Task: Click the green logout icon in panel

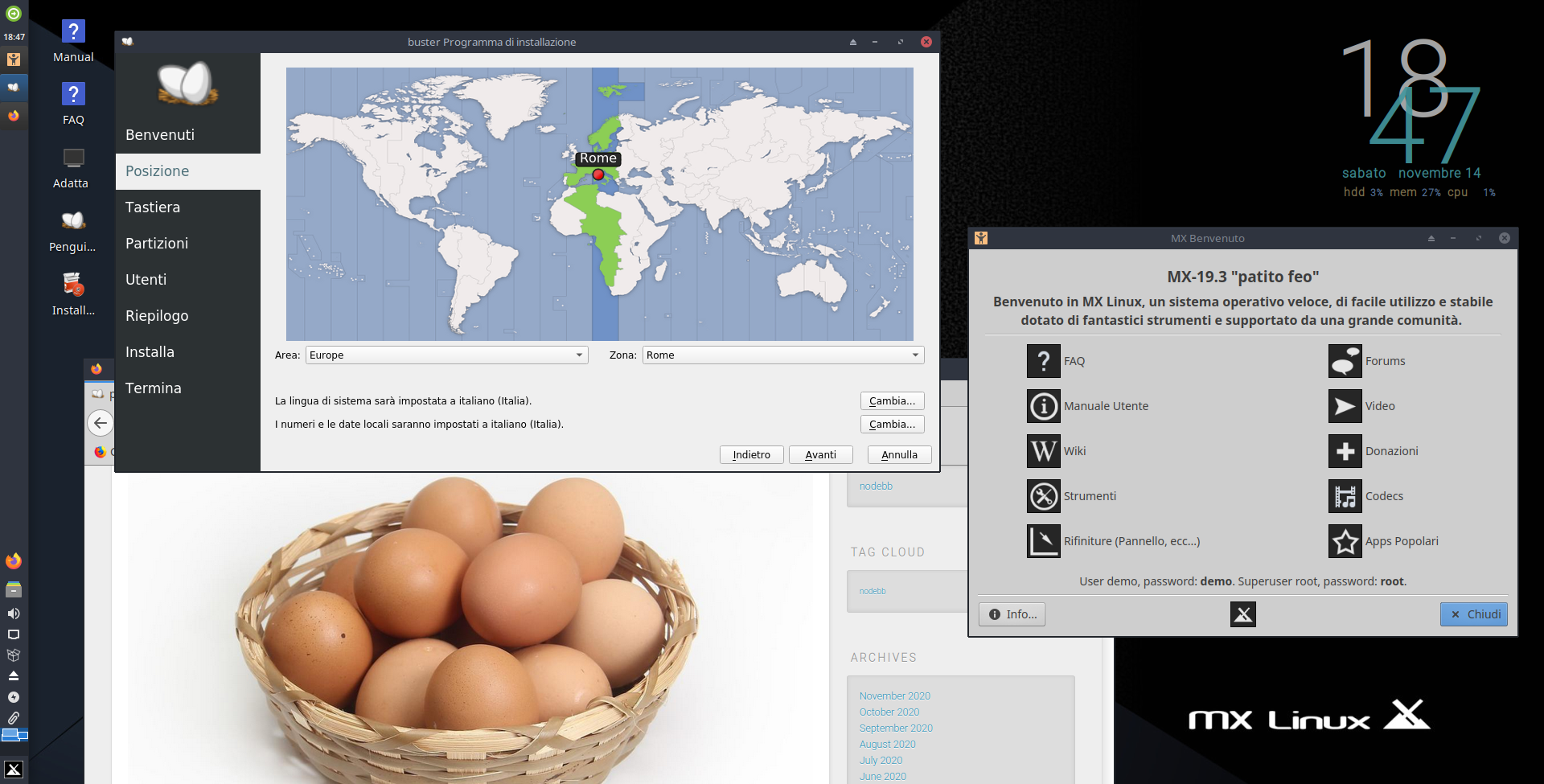Action: pyautogui.click(x=14, y=13)
